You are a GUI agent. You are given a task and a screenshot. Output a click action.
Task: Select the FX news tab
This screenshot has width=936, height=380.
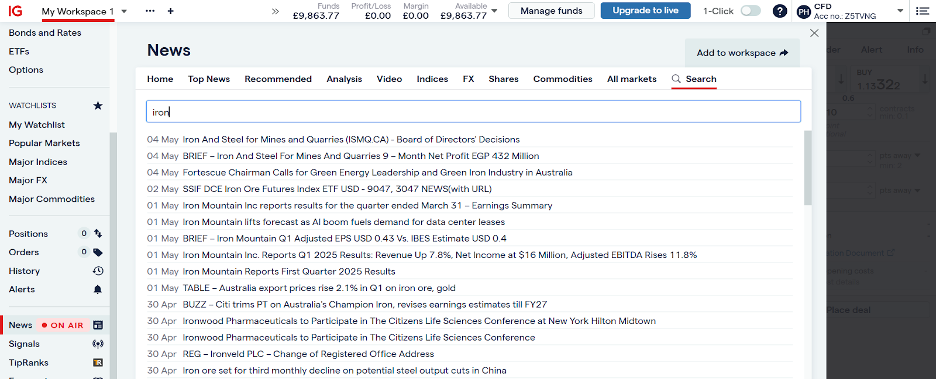coord(469,79)
